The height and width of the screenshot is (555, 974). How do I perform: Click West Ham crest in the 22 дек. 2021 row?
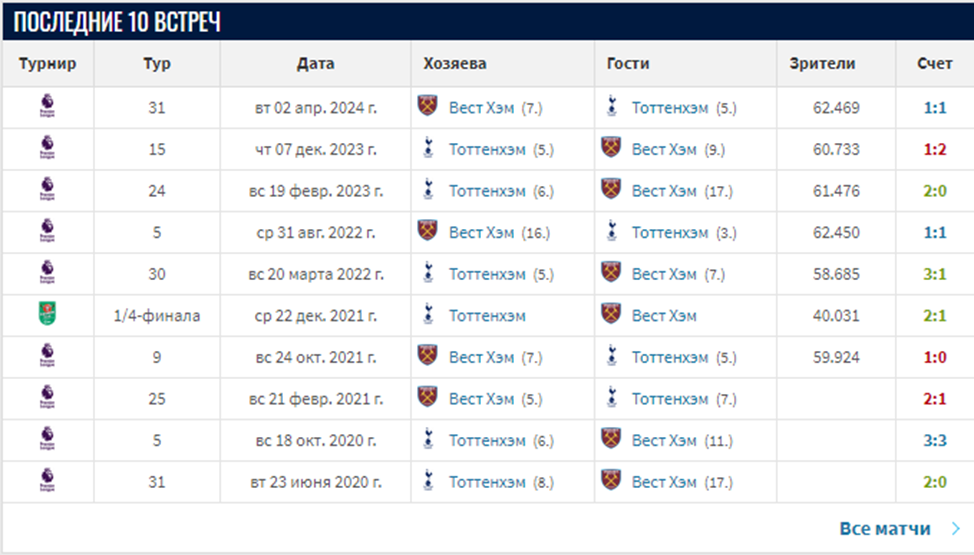click(611, 315)
